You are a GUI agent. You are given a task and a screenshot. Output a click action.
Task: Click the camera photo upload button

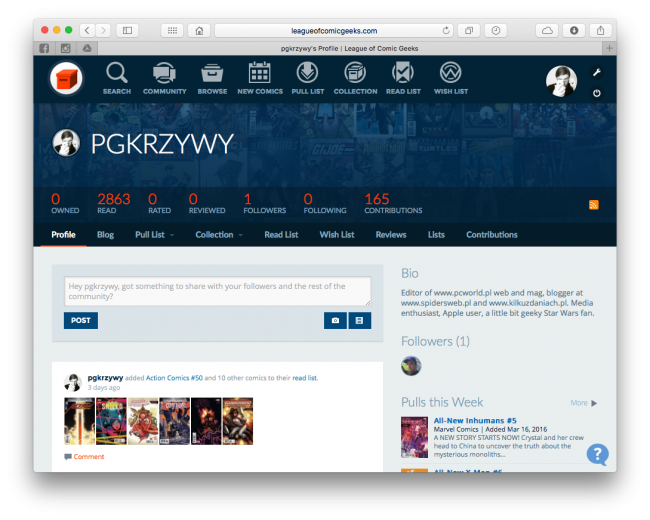click(335, 321)
